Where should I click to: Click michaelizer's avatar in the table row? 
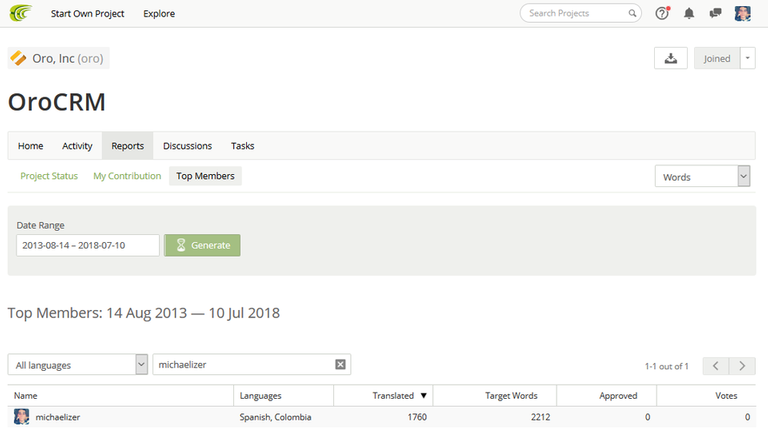[22, 416]
